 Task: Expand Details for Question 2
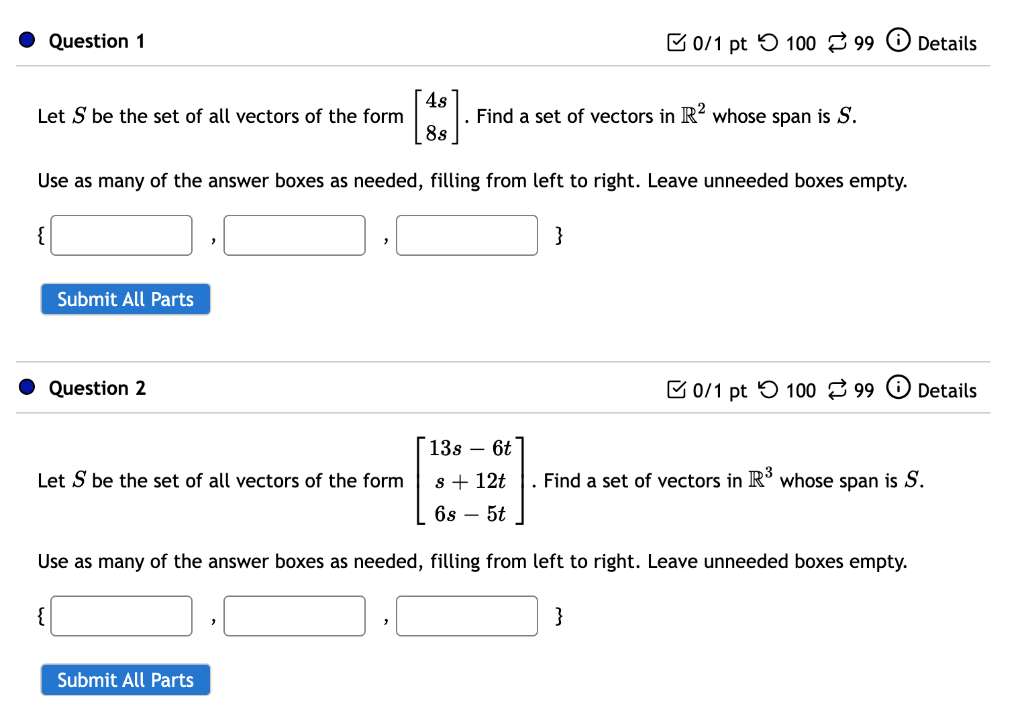tap(948, 391)
